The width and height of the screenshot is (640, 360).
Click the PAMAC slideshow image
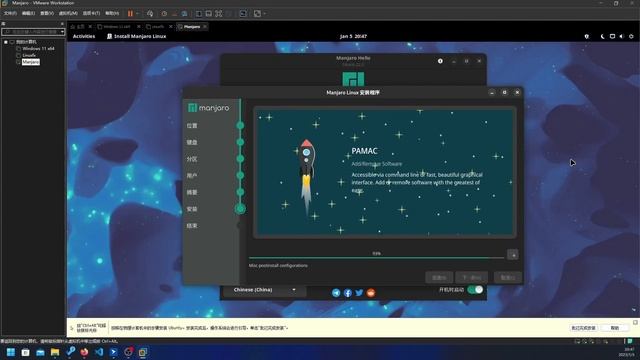384,172
